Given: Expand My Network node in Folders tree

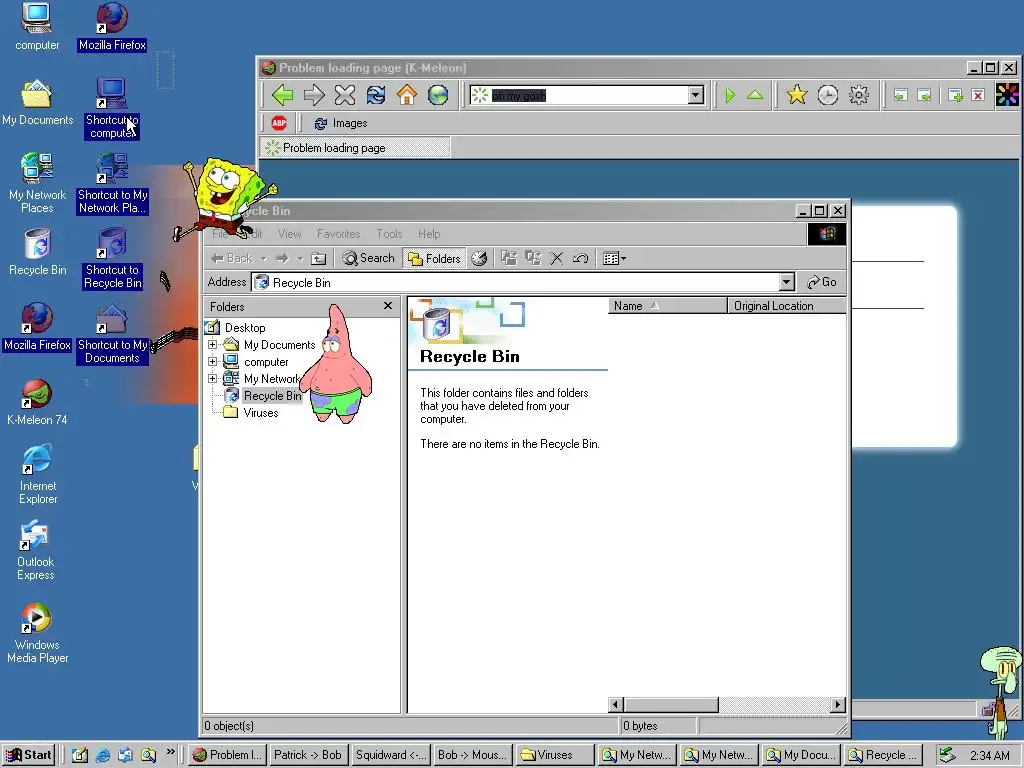Looking at the screenshot, I should coord(212,378).
